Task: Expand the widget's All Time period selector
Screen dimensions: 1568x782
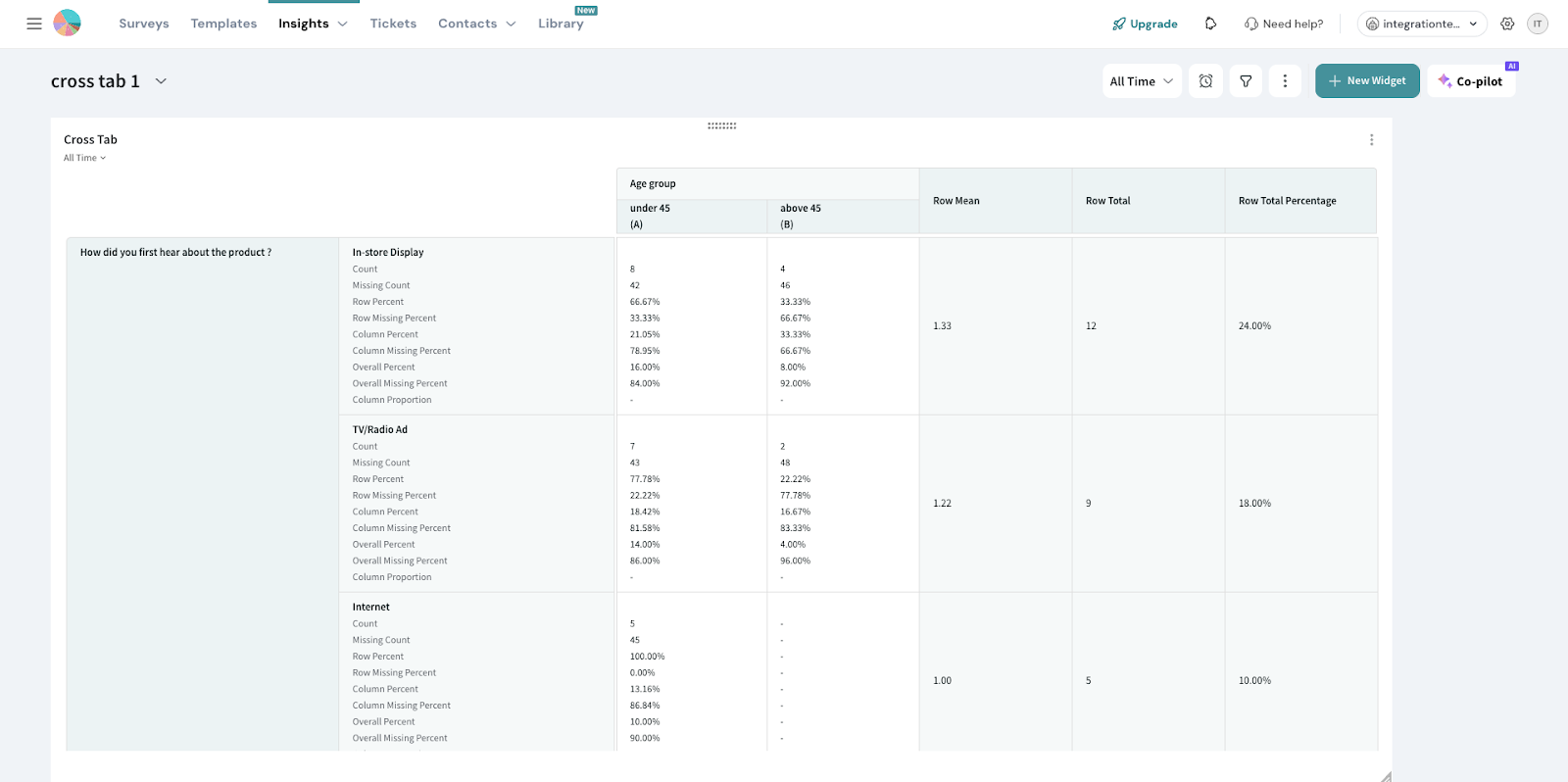Action: tap(85, 158)
